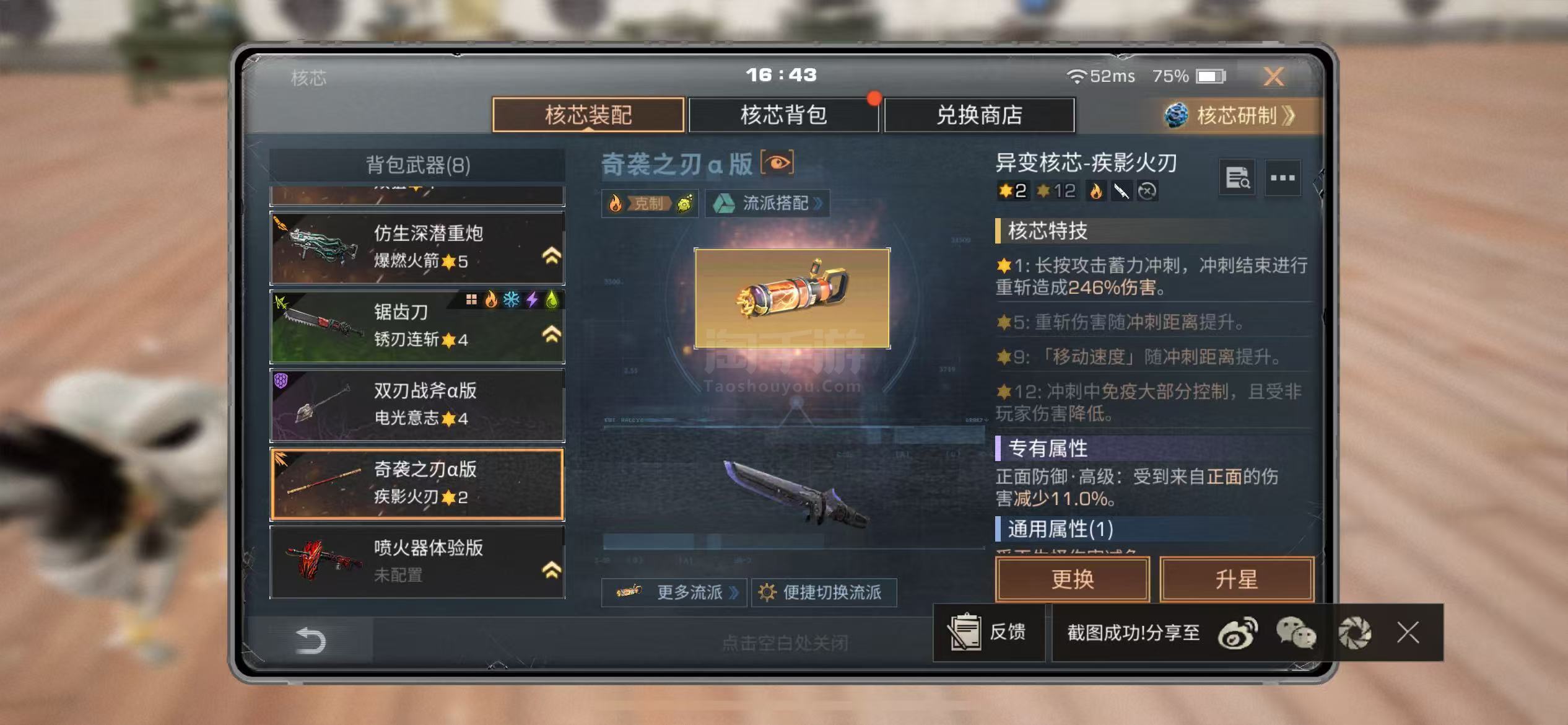Click the 更换 button

(1073, 579)
